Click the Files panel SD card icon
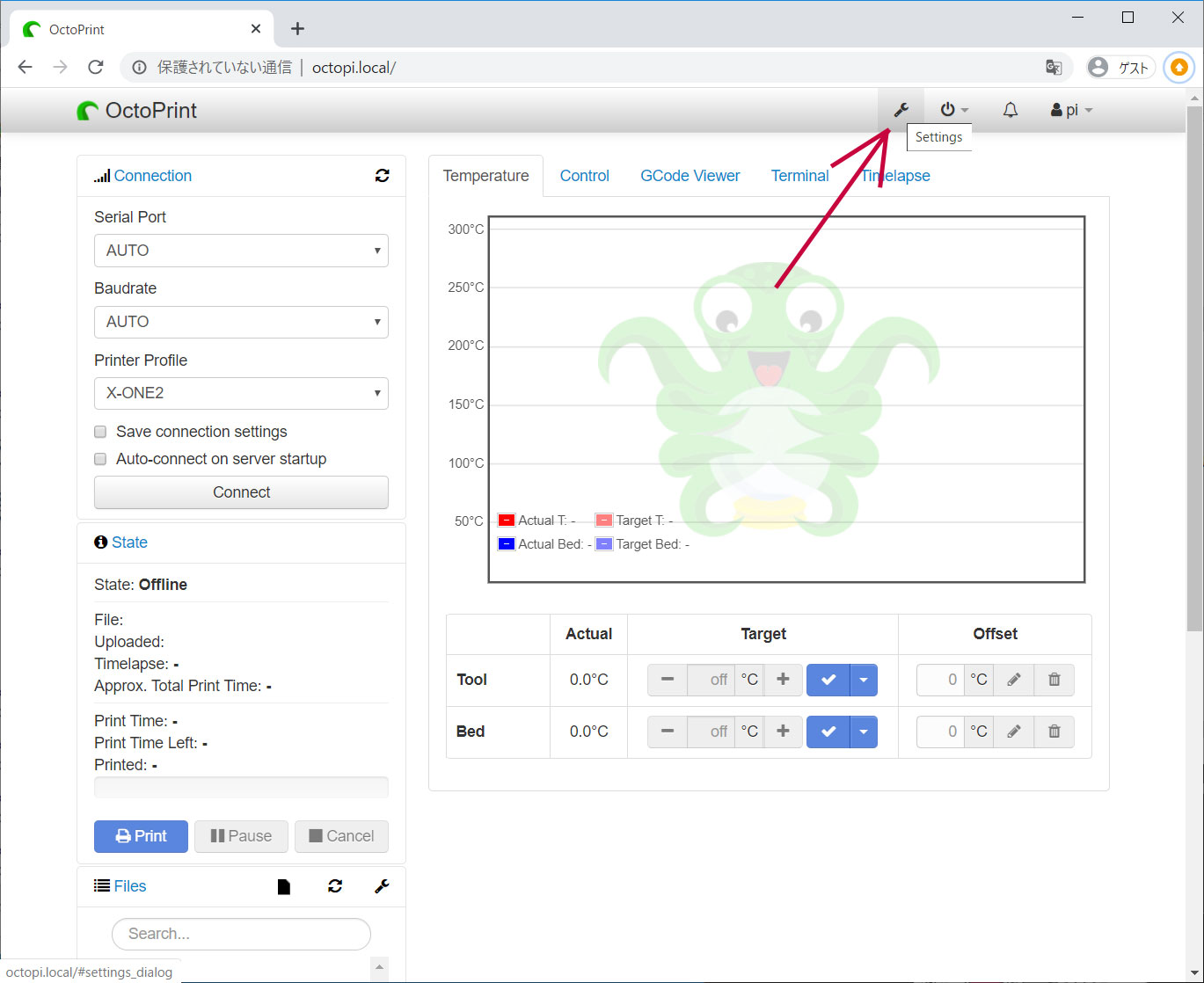The image size is (1204, 983). tap(284, 886)
